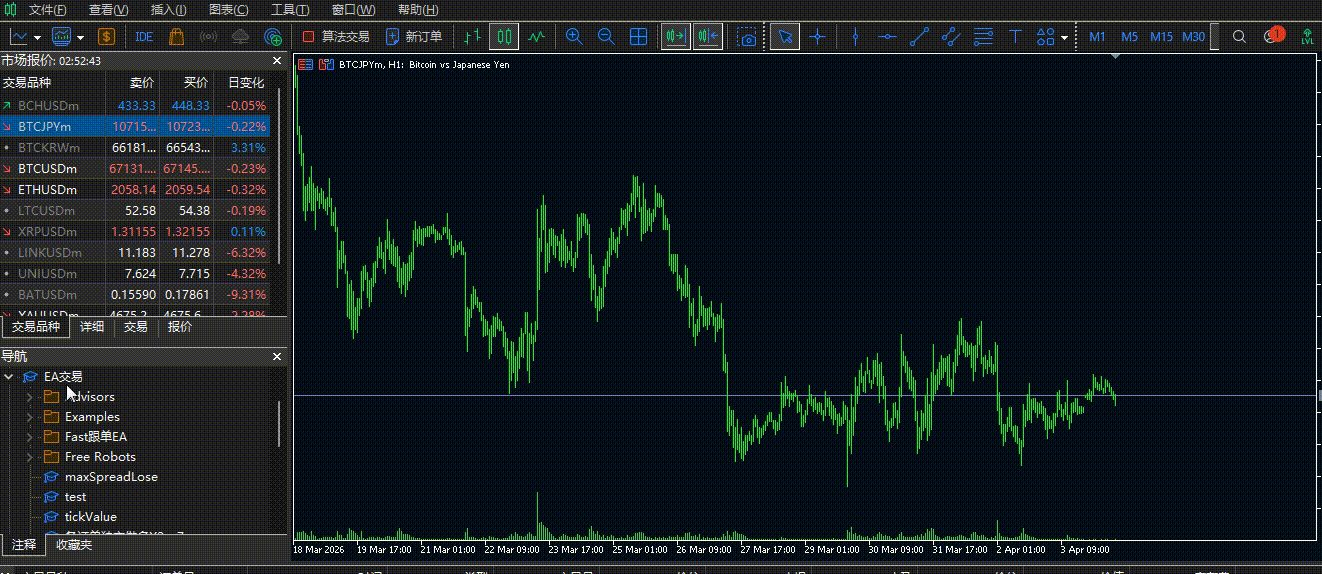Viewport: 1322px width, 574px height.
Task: Expand the Examples folder
Action: coord(29,417)
